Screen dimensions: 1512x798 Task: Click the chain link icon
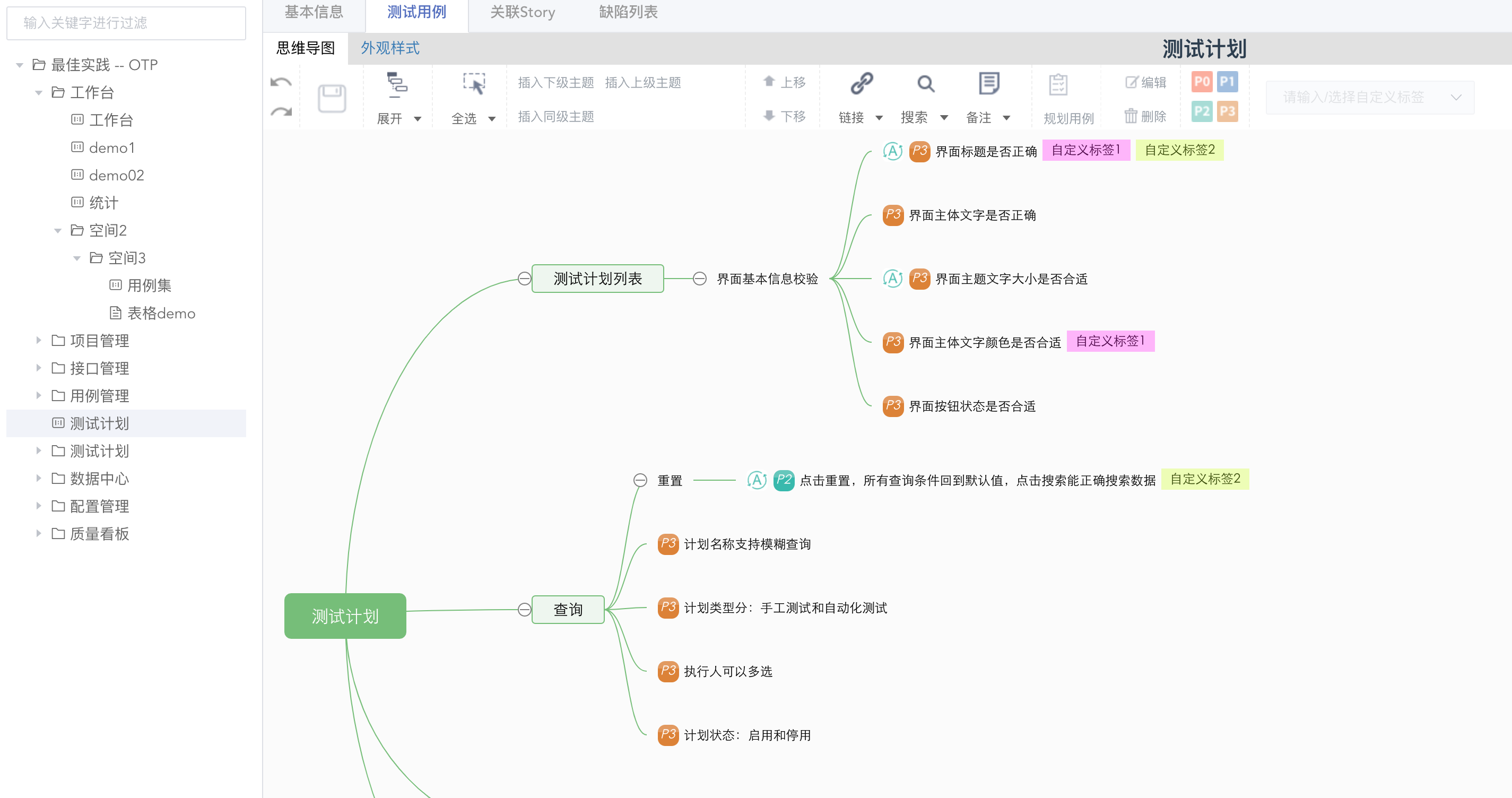pos(861,83)
